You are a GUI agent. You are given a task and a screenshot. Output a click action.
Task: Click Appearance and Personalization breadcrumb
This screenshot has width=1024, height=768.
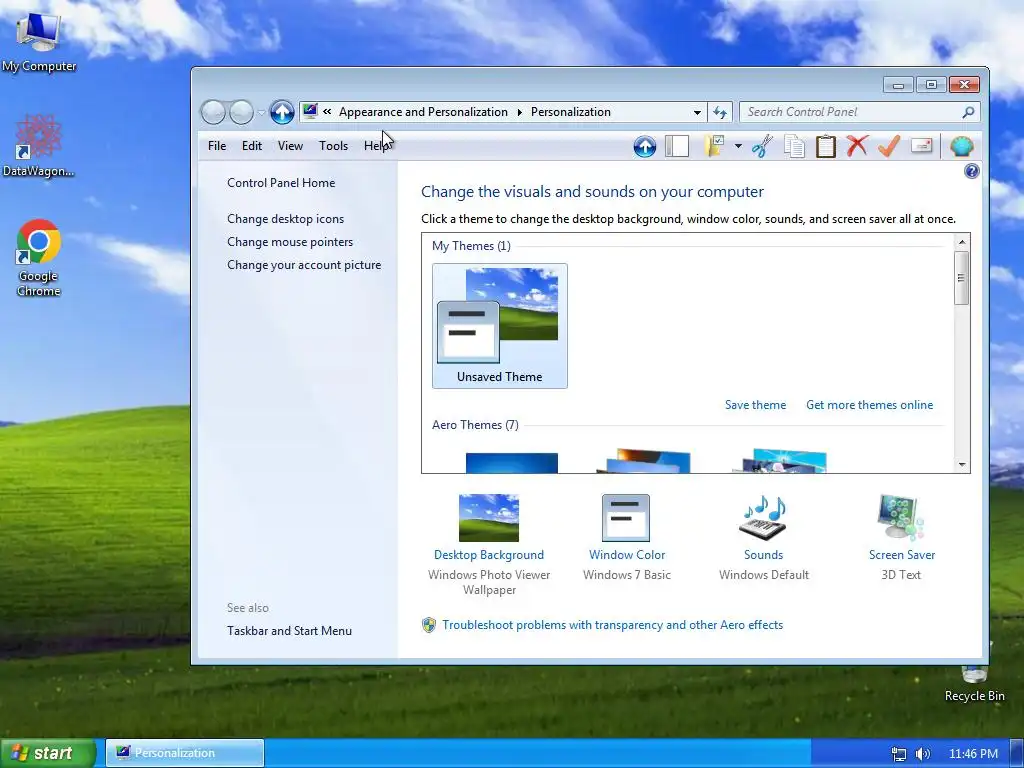[x=423, y=112]
